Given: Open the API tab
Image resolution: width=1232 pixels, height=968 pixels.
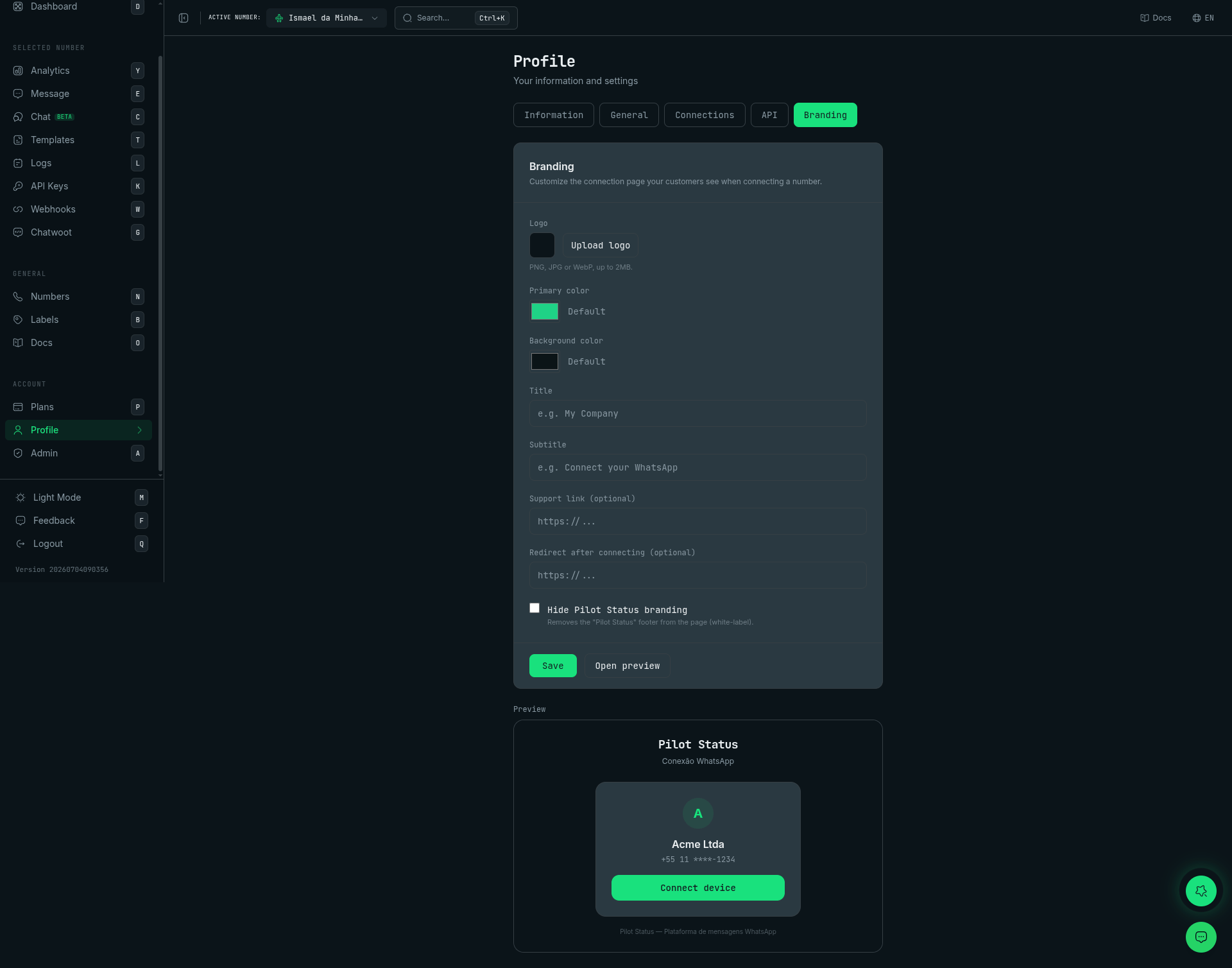Looking at the screenshot, I should (x=769, y=115).
